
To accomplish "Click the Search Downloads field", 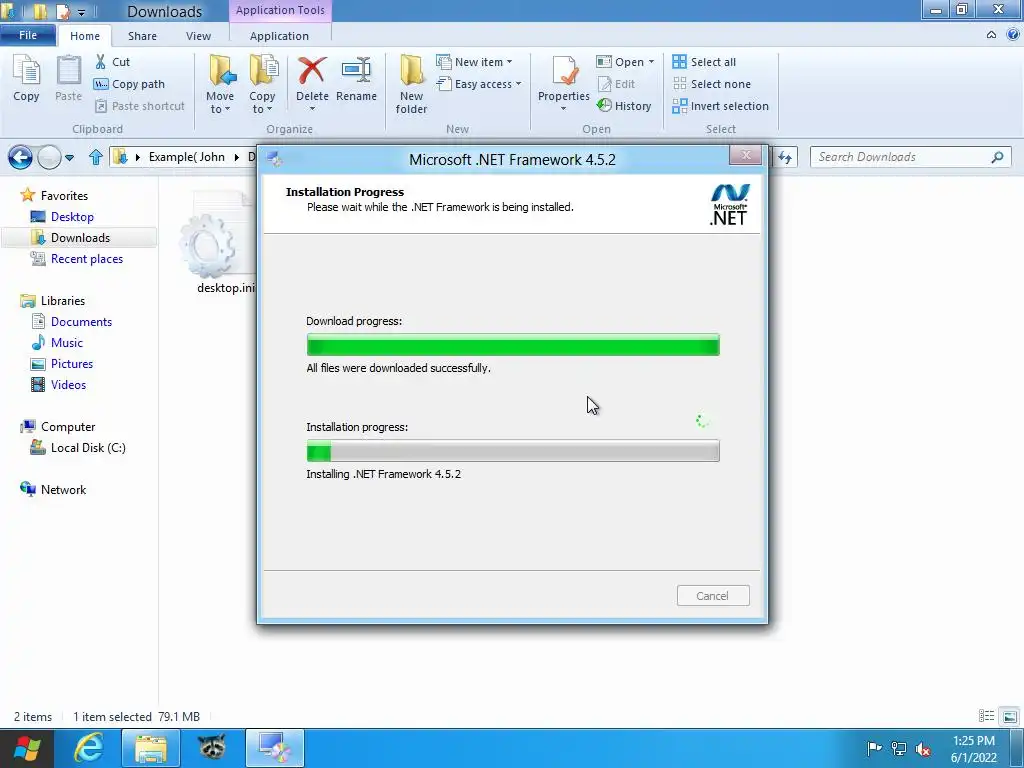I will click(910, 157).
